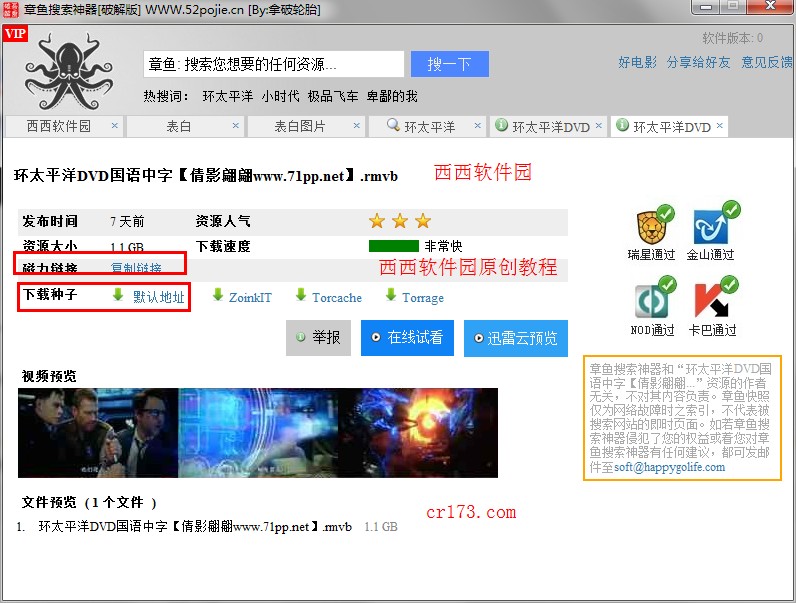796x603 pixels.
Task: Click the NOD passed icon
Action: 655,297
